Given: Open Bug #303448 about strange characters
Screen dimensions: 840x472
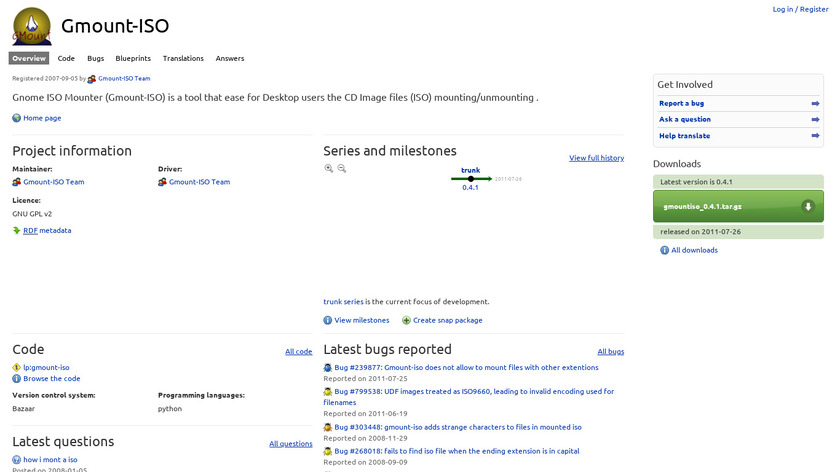Looking at the screenshot, I should pyautogui.click(x=458, y=427).
